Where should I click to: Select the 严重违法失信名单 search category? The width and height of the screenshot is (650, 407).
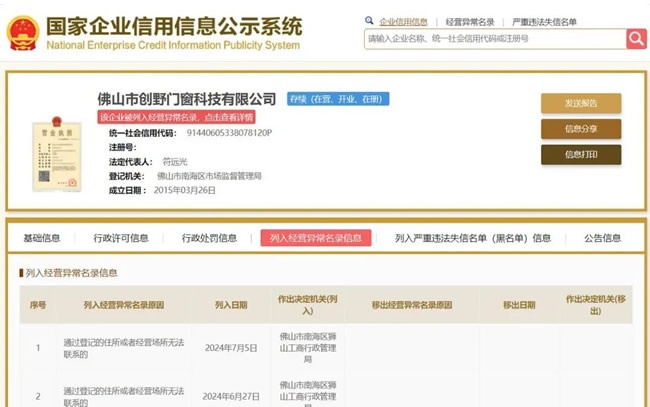point(544,22)
